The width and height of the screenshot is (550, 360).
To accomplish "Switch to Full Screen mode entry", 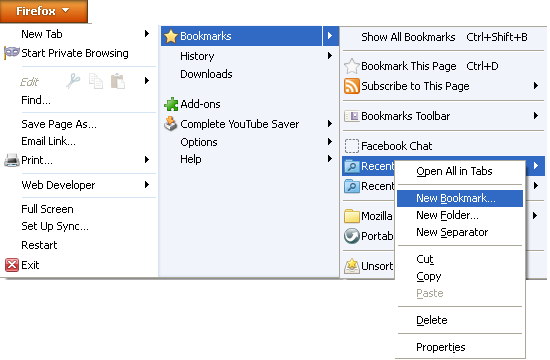I will tap(47, 209).
